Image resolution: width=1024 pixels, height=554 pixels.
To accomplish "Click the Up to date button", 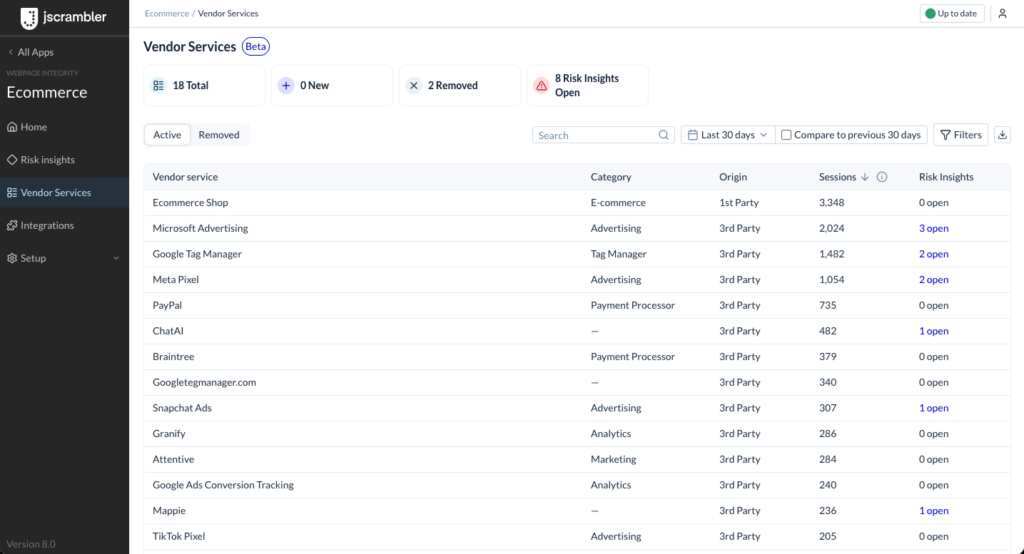I will point(952,13).
